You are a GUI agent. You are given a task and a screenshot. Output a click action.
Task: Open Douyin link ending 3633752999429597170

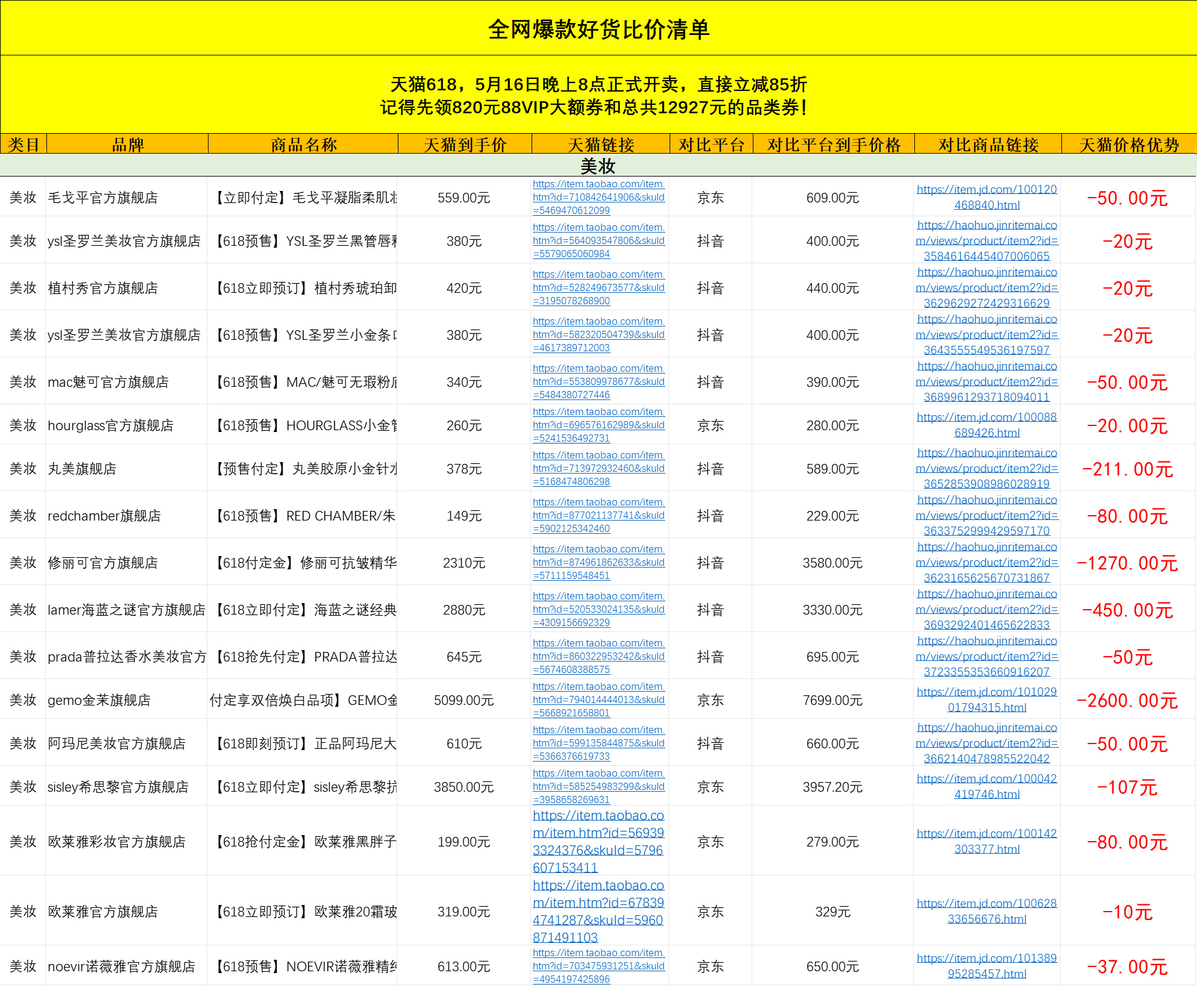[x=987, y=515]
